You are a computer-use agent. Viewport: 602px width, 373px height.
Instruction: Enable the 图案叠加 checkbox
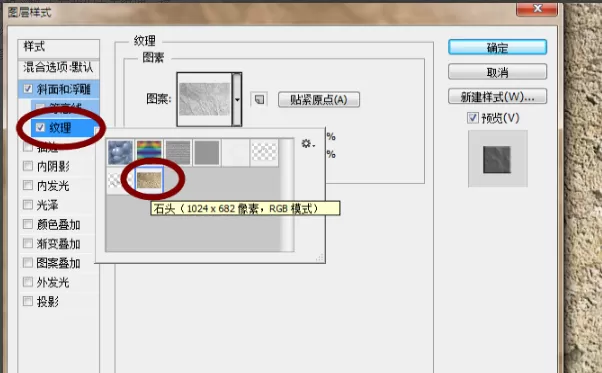tap(28, 262)
